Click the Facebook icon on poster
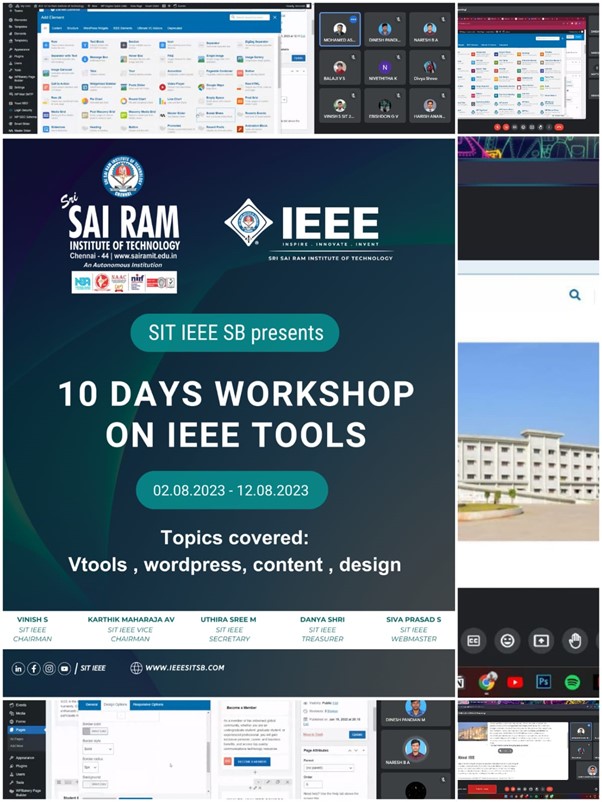 point(34,668)
